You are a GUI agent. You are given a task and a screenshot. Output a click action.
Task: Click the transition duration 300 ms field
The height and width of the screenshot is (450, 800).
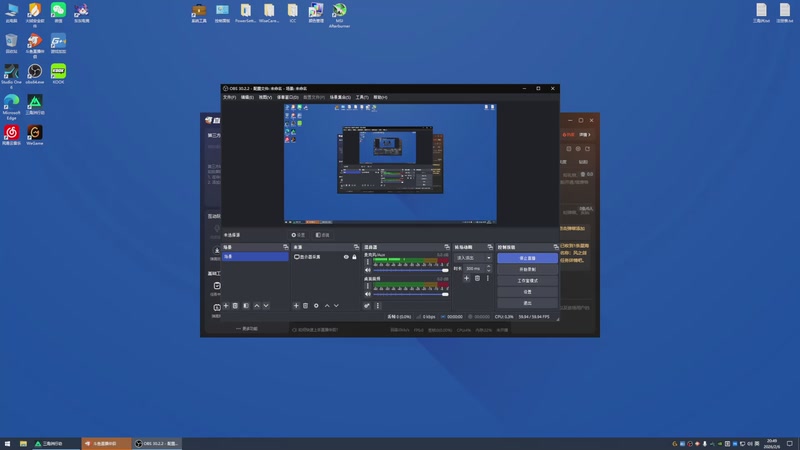(473, 268)
